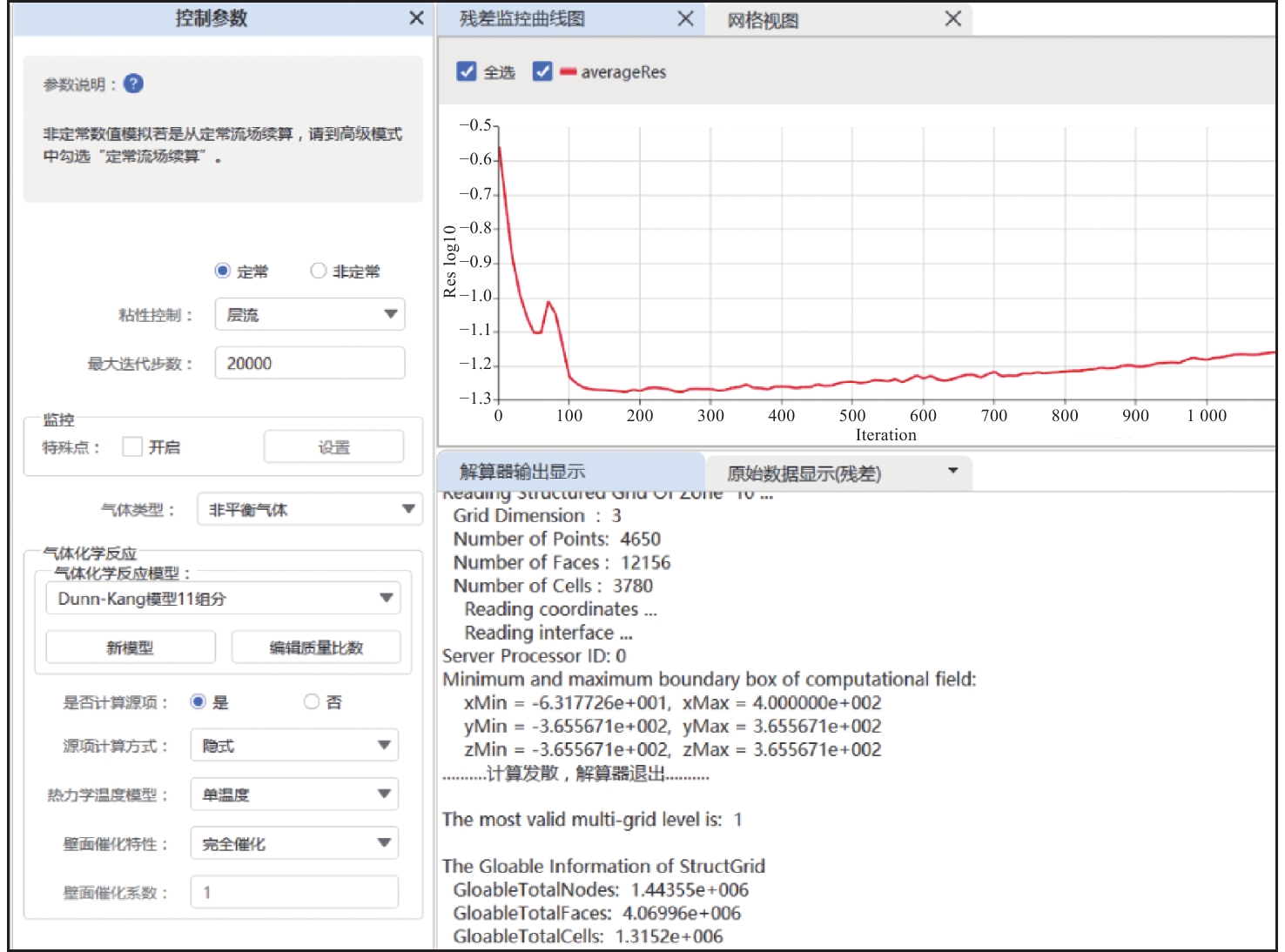Close the 网格视图 tab
Screen dimensions: 1285x952
[952, 19]
